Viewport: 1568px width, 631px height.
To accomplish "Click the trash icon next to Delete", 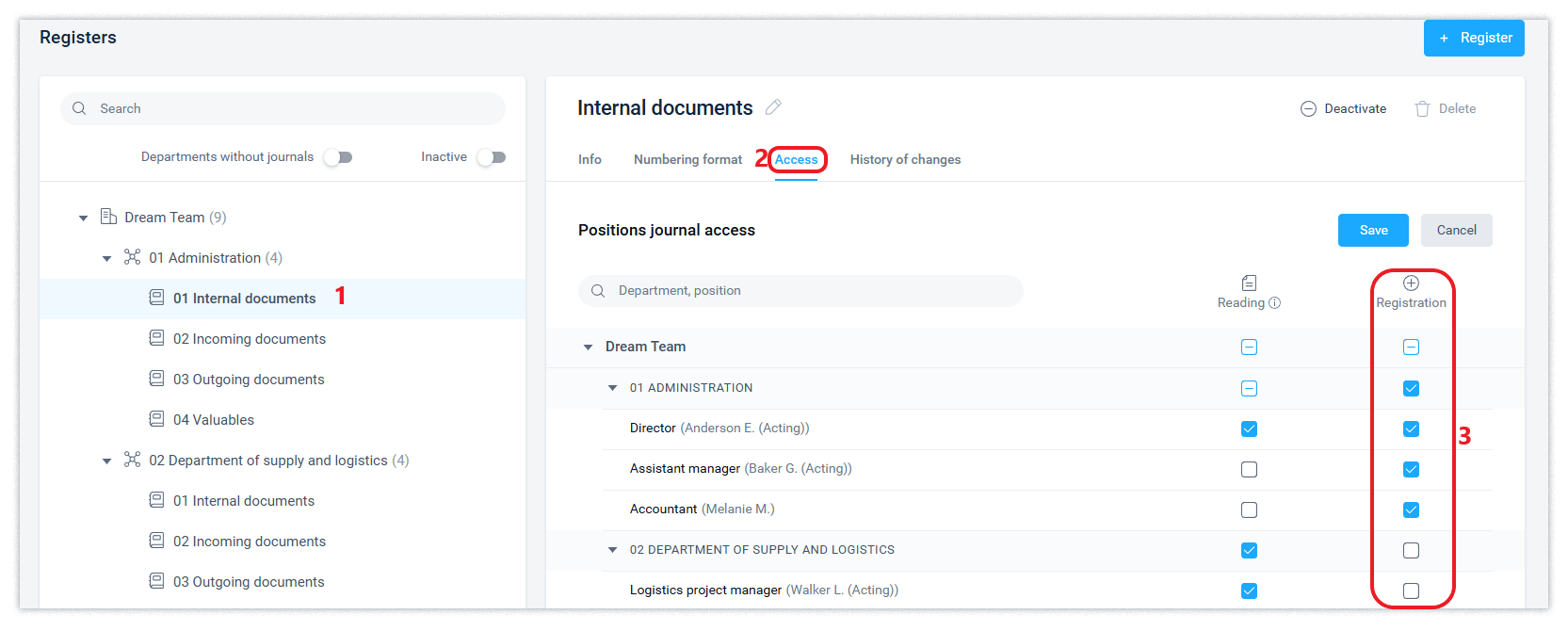I will tap(1422, 109).
